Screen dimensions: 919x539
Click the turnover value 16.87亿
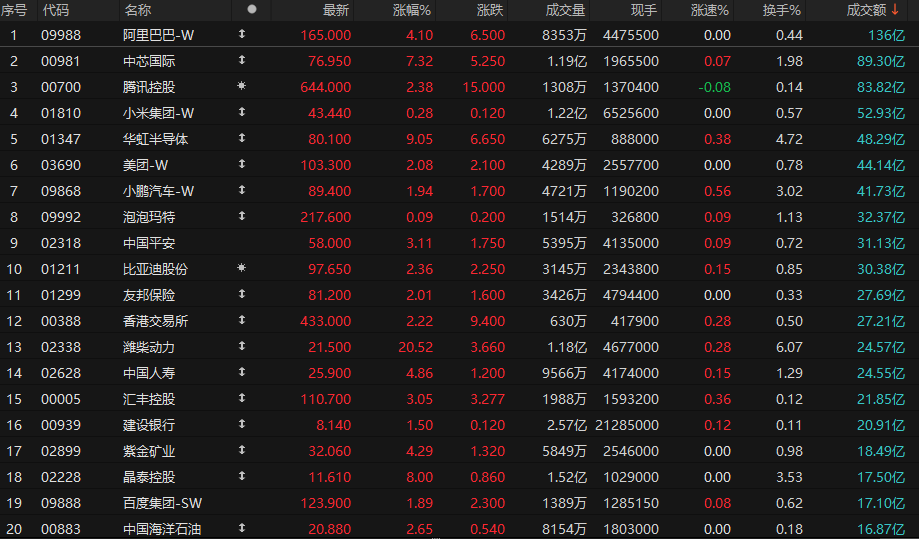pyautogui.click(x=881, y=529)
